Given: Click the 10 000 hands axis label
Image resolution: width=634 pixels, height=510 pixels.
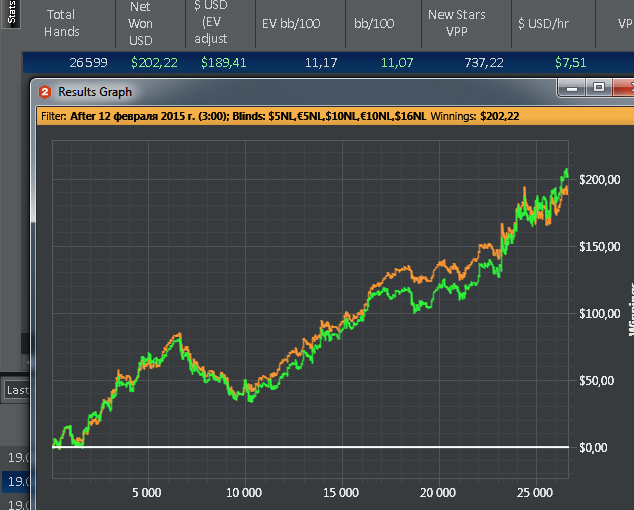Looking at the screenshot, I should click(244, 493).
